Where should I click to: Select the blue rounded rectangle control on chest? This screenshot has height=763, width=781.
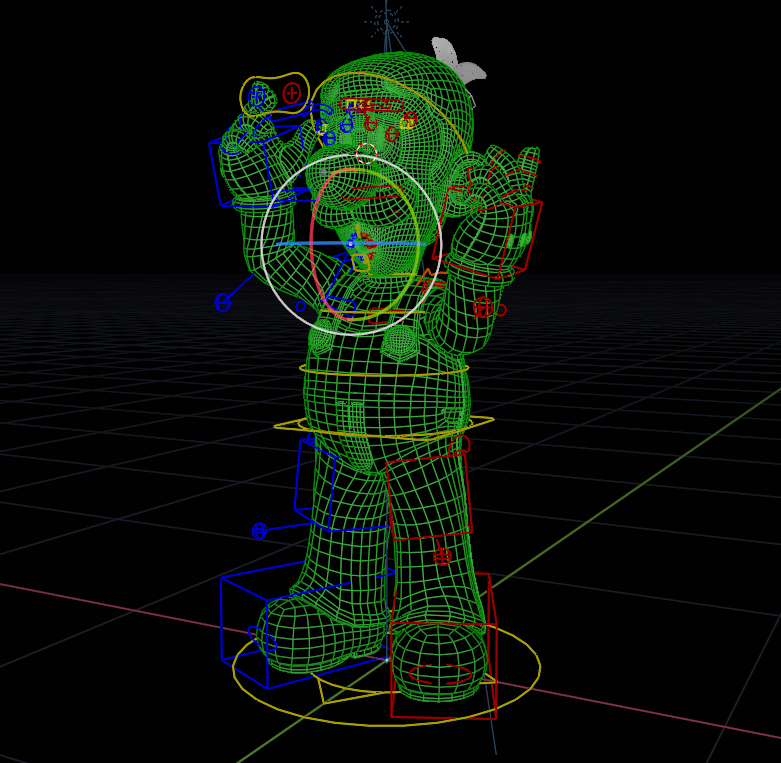(342, 307)
